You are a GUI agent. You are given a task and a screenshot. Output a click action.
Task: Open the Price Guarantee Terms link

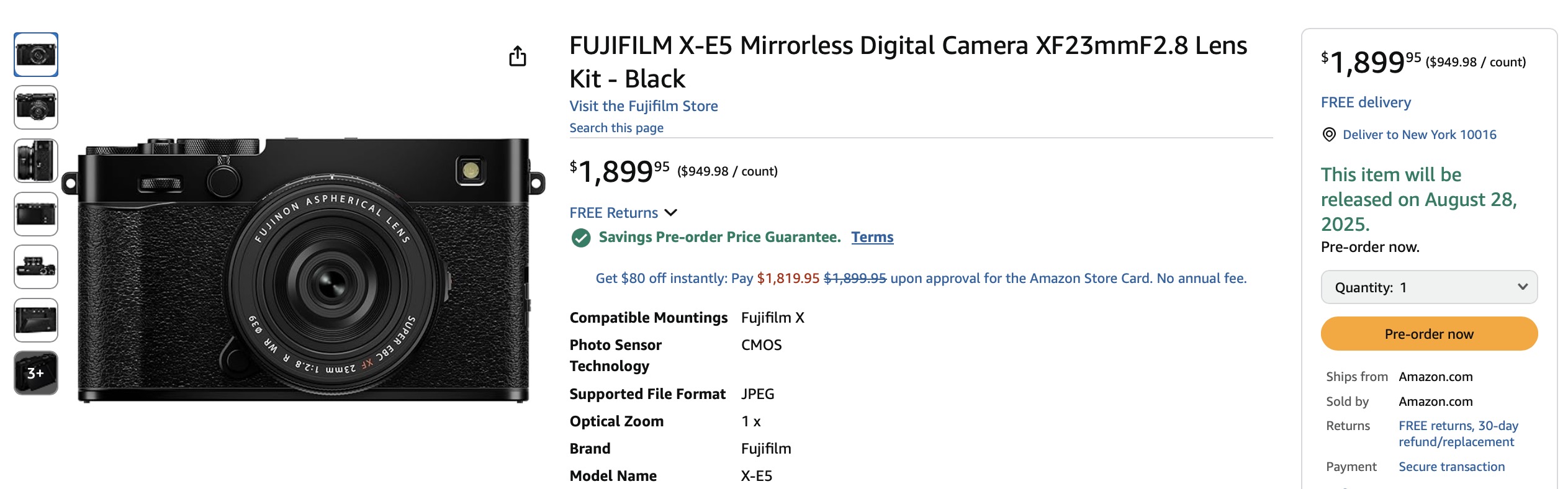(872, 237)
